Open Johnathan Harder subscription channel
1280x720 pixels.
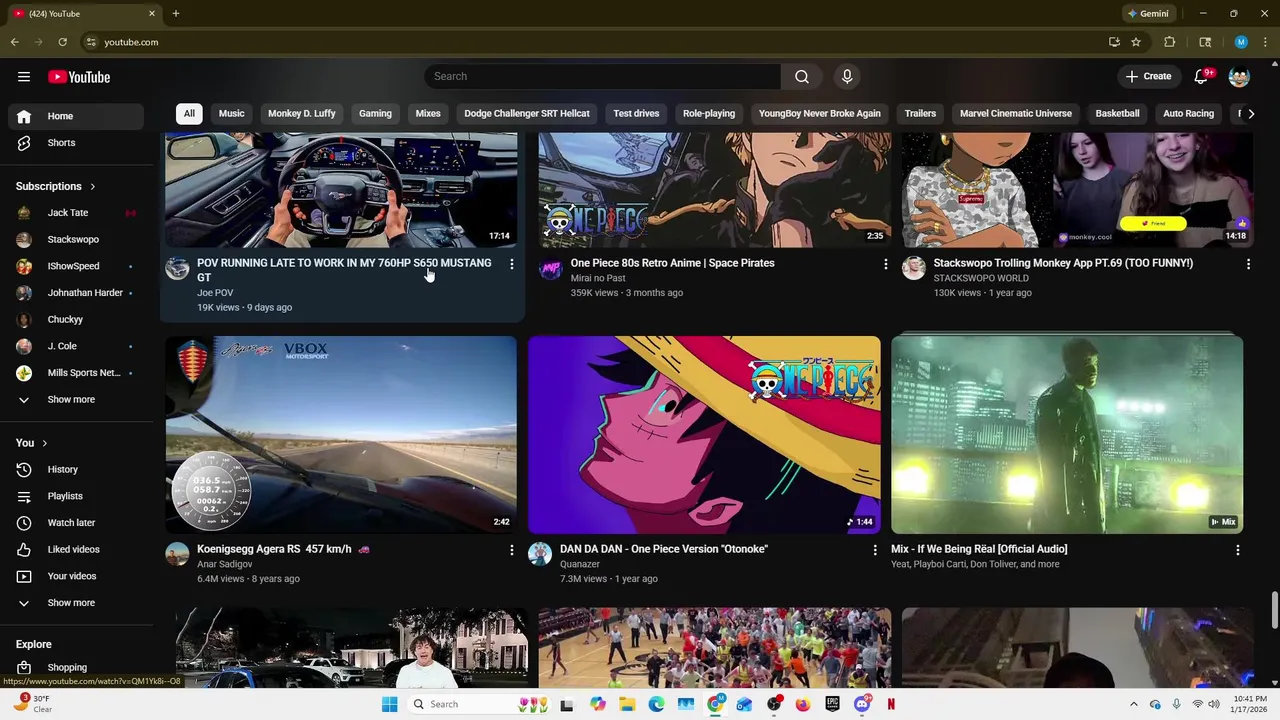(x=76, y=293)
